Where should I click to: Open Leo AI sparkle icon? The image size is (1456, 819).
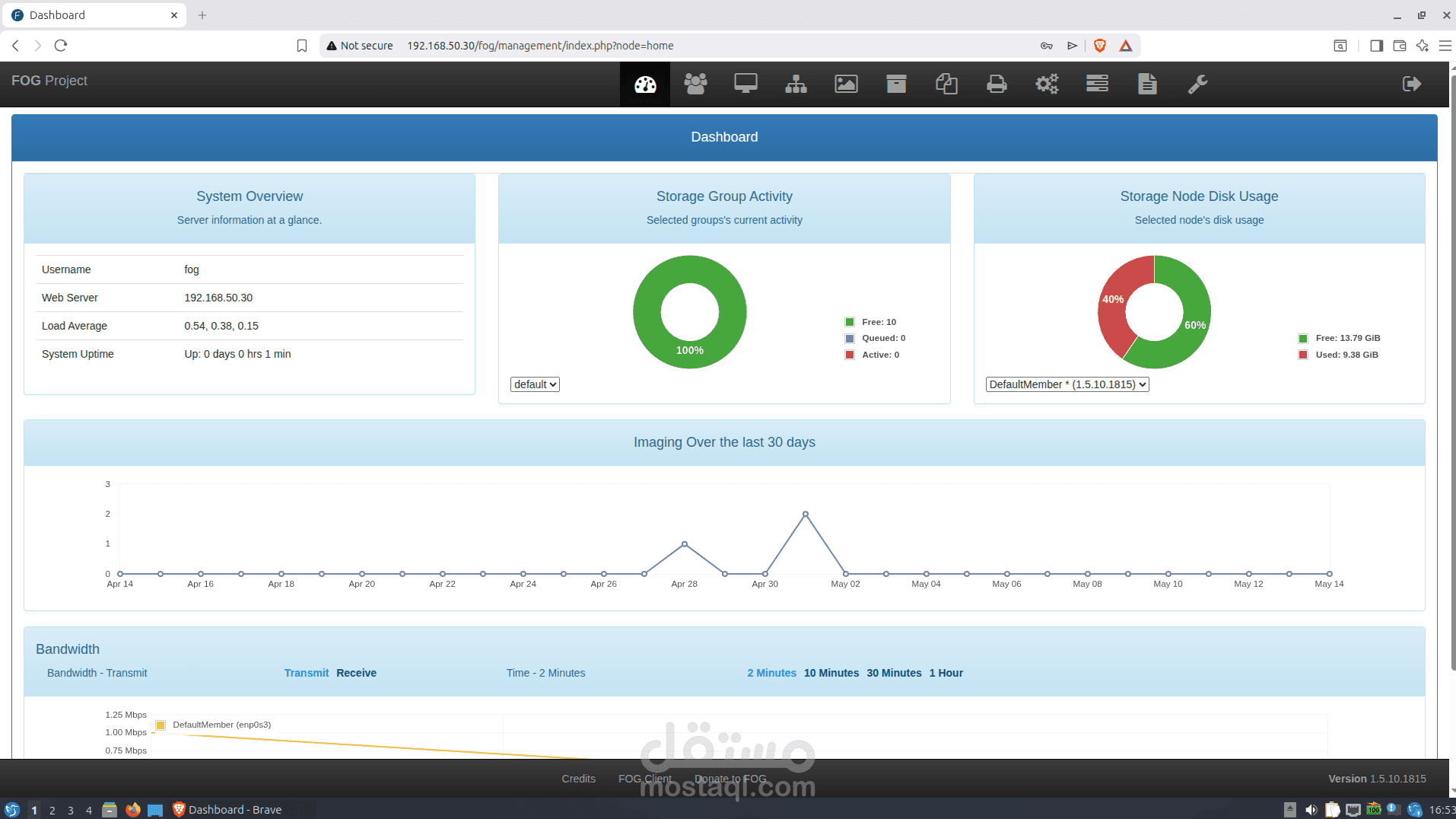click(x=1423, y=46)
